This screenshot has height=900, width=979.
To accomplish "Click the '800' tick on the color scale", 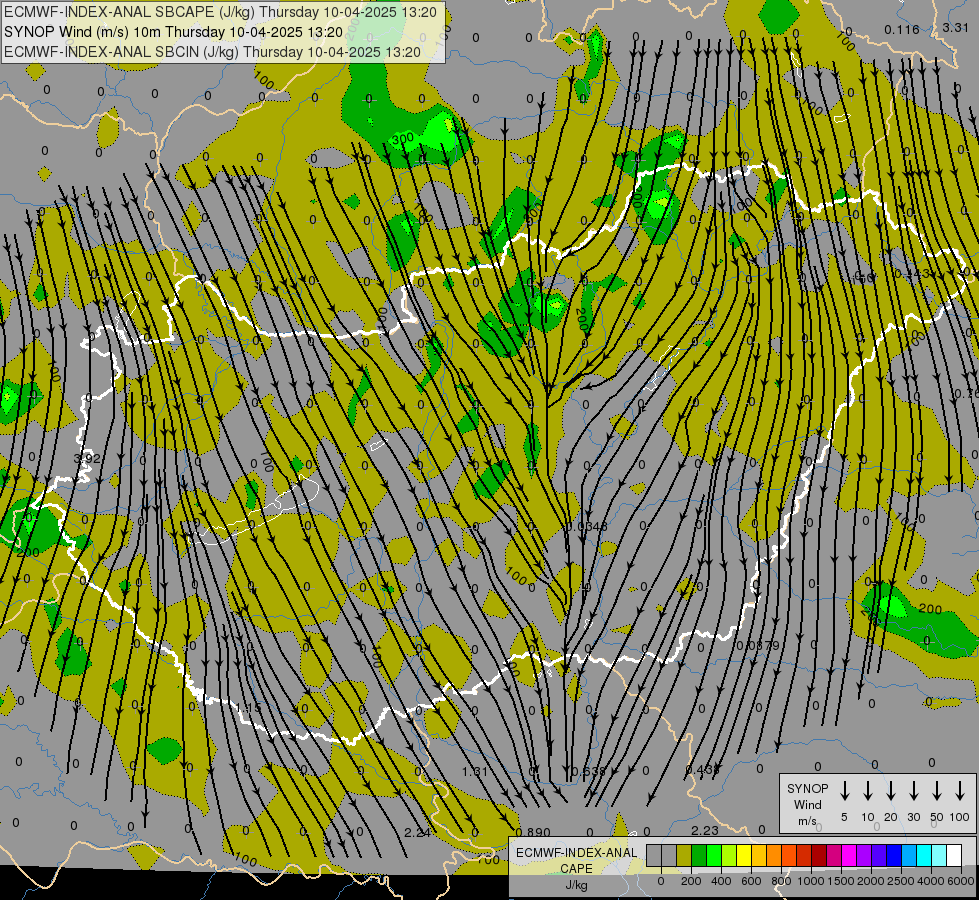I will coord(781,881).
